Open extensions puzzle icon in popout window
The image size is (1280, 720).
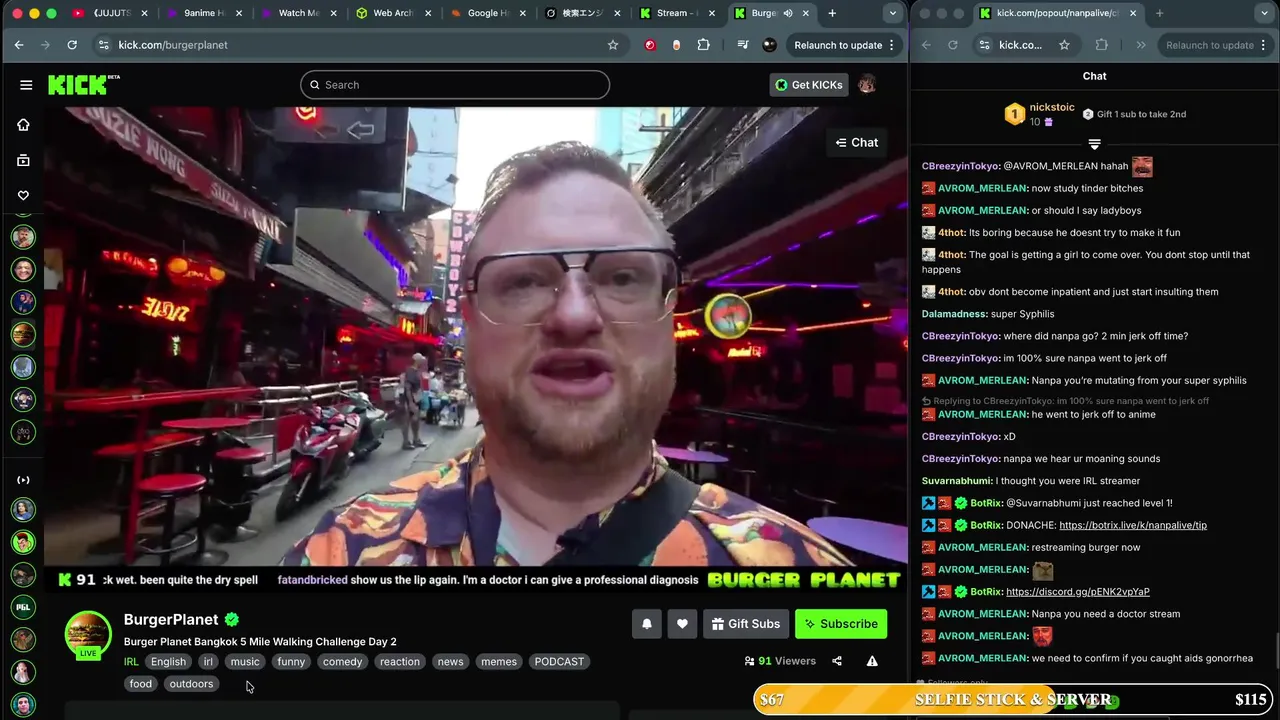pos(1102,45)
